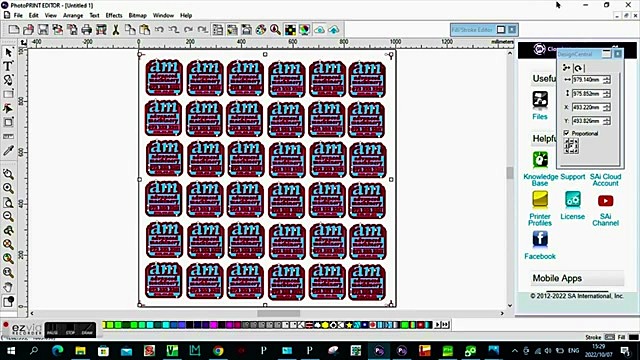Screen dimensions: 640x360
Task: Click the color palette scroll-to-end arrow
Action: (445, 325)
